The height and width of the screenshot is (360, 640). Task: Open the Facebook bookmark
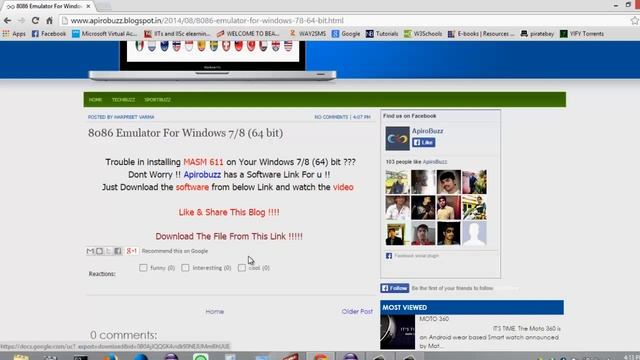tap(49, 34)
